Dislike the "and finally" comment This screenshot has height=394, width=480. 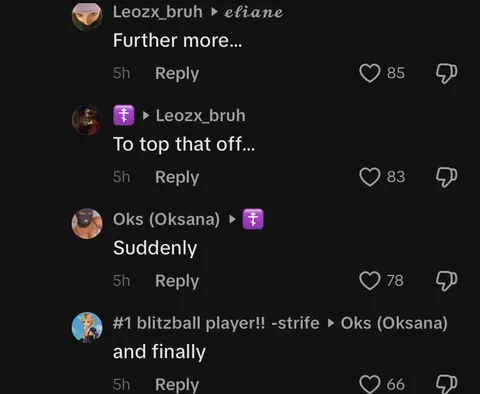click(x=447, y=384)
